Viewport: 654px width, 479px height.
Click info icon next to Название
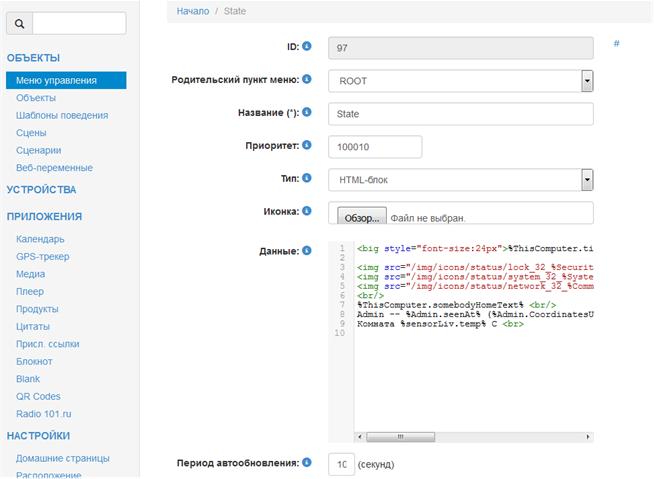click(x=306, y=112)
